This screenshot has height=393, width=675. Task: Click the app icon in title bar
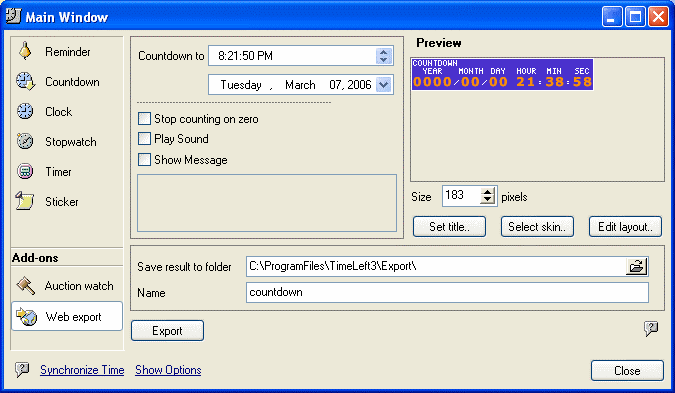13,15
